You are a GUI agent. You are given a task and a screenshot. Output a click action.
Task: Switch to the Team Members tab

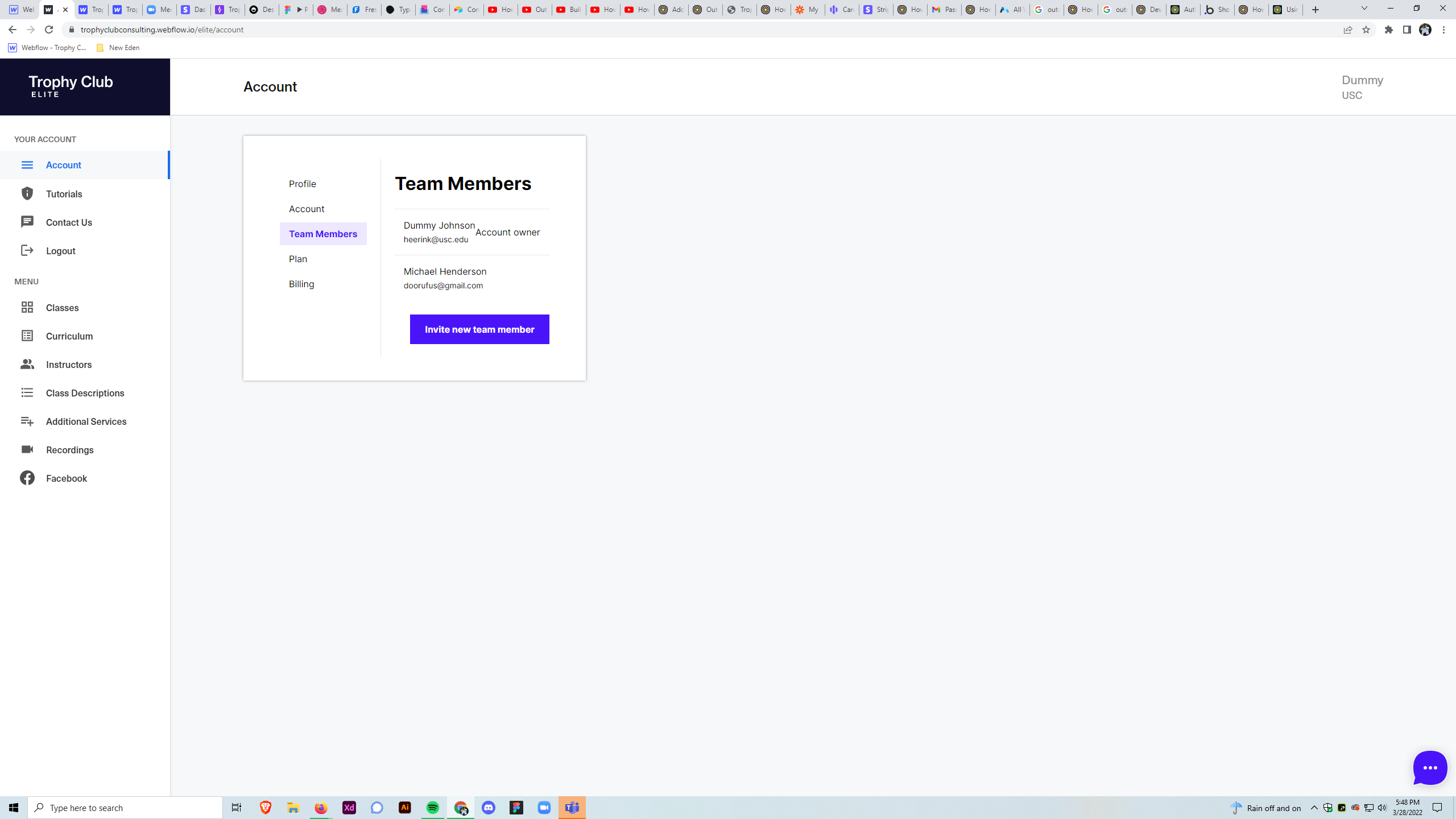tap(322, 234)
